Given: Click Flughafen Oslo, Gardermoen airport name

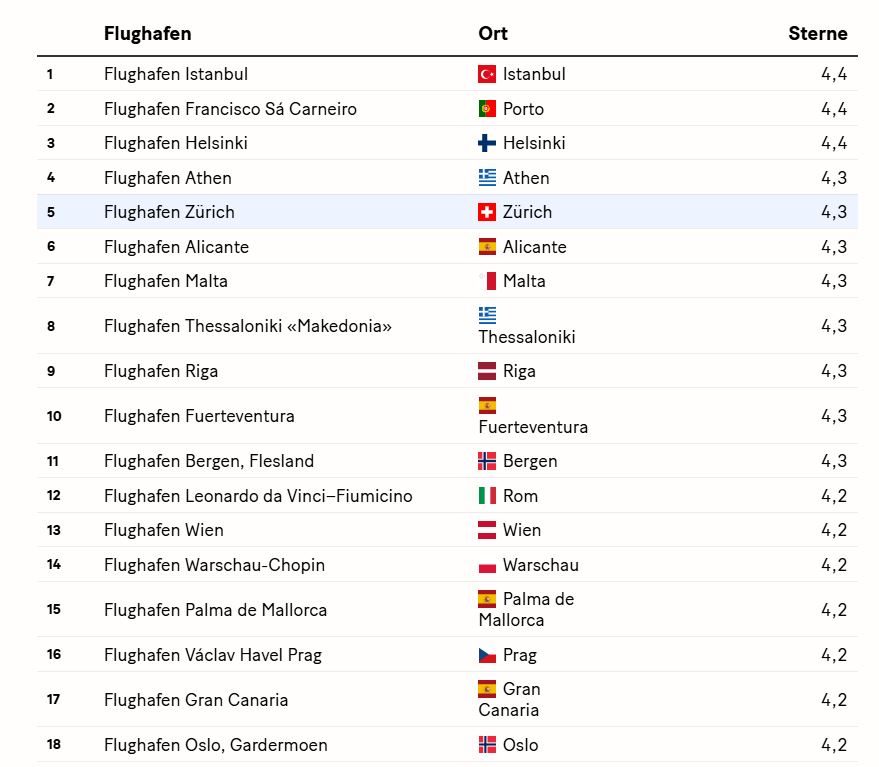Looking at the screenshot, I should tap(215, 745).
